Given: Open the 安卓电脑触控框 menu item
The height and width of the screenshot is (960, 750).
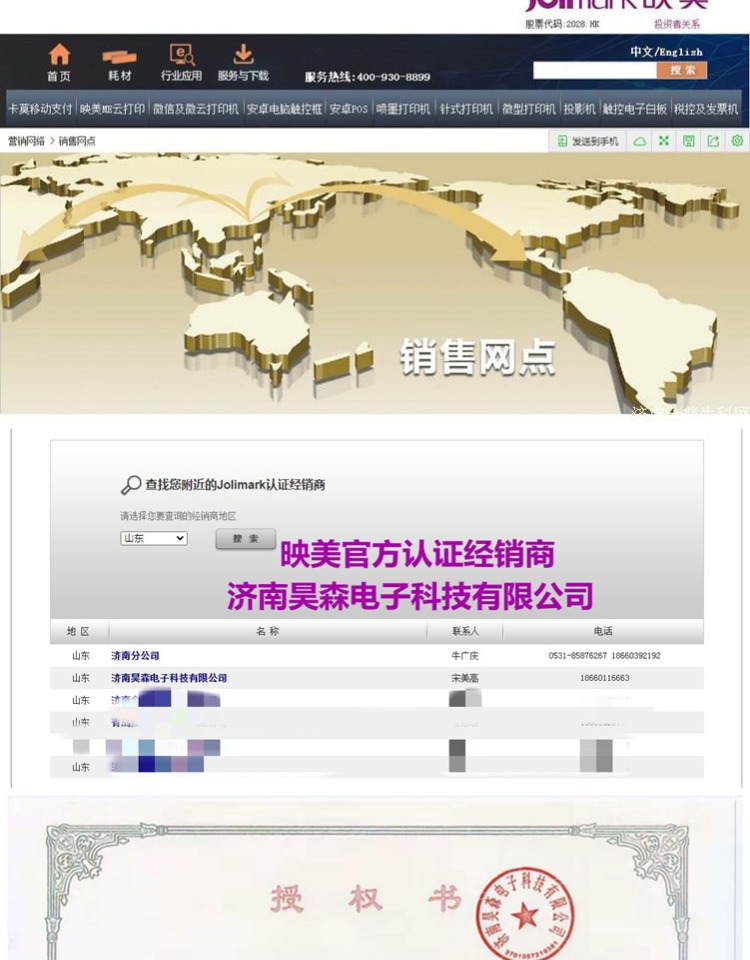Looking at the screenshot, I should 284,109.
